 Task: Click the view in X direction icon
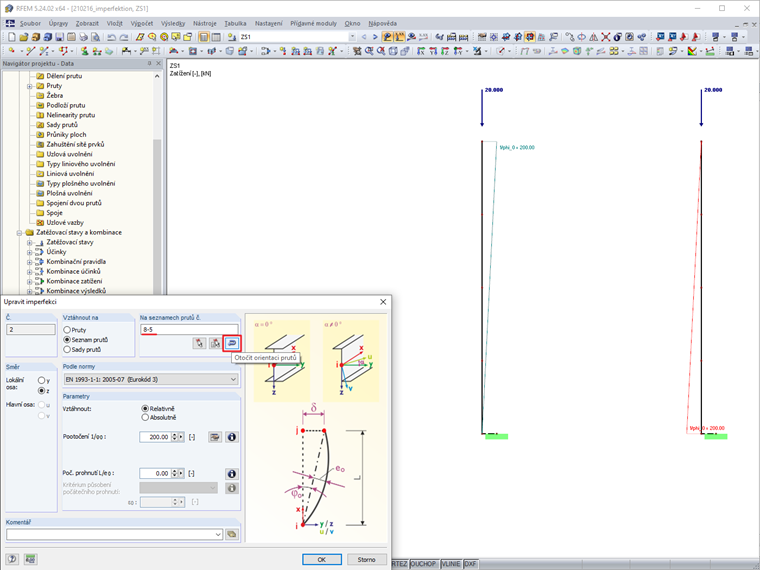[x=421, y=50]
